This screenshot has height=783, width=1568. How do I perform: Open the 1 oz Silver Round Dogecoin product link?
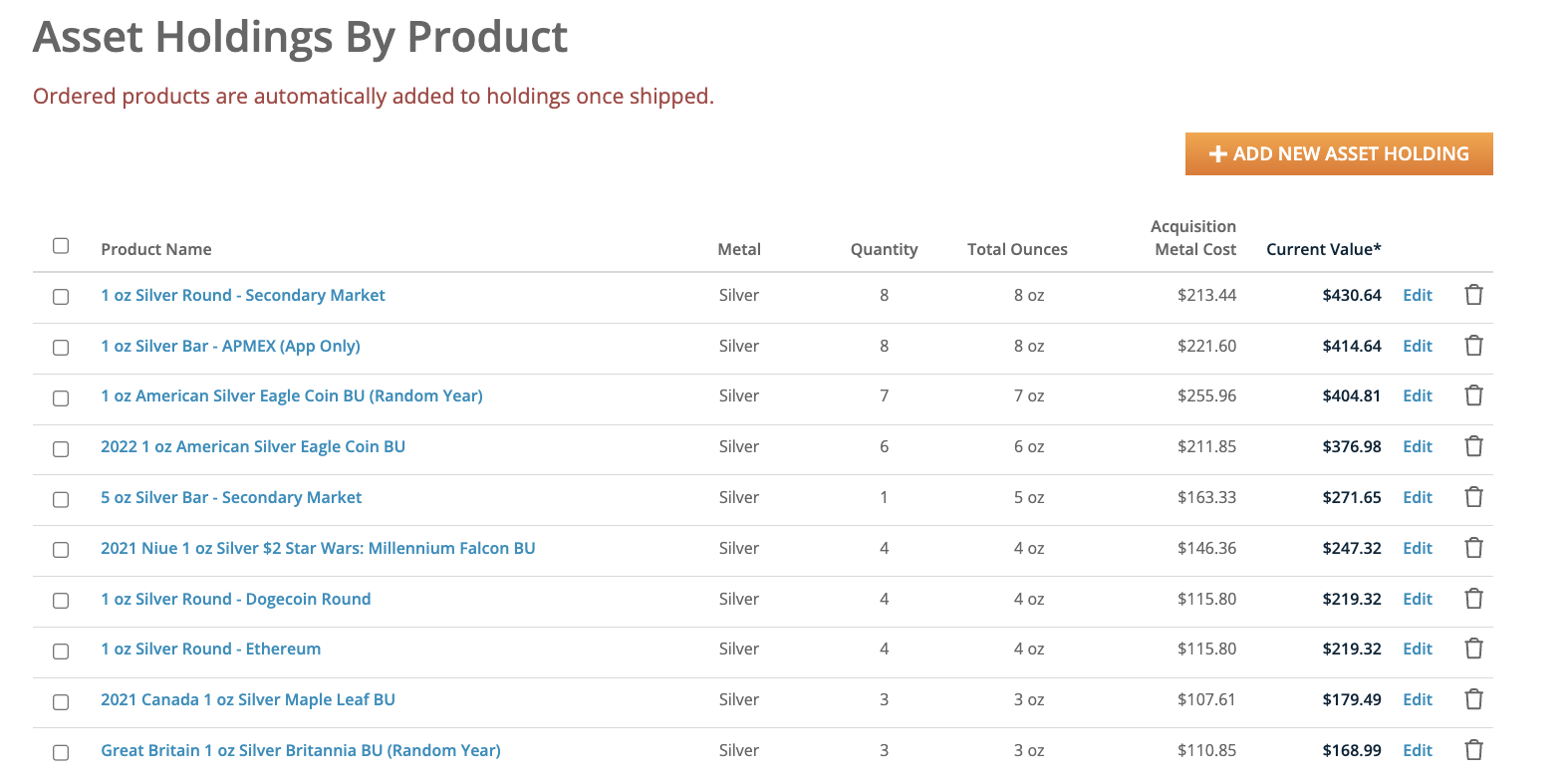pyautogui.click(x=235, y=599)
